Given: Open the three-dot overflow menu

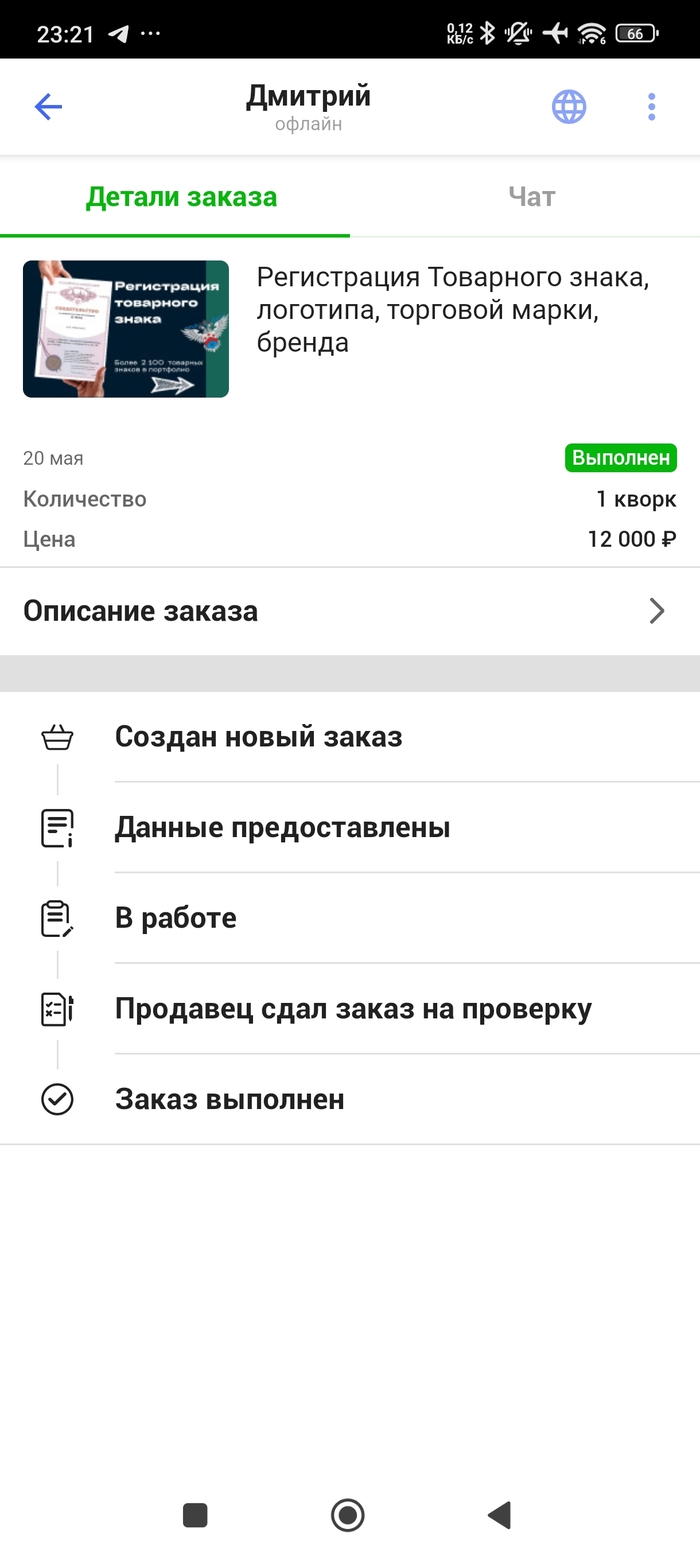Looking at the screenshot, I should [x=651, y=107].
